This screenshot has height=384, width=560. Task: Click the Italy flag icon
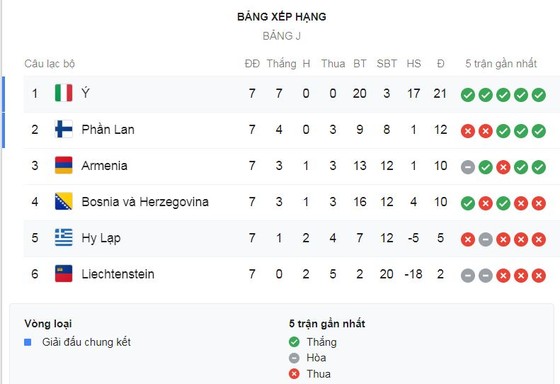(x=64, y=93)
